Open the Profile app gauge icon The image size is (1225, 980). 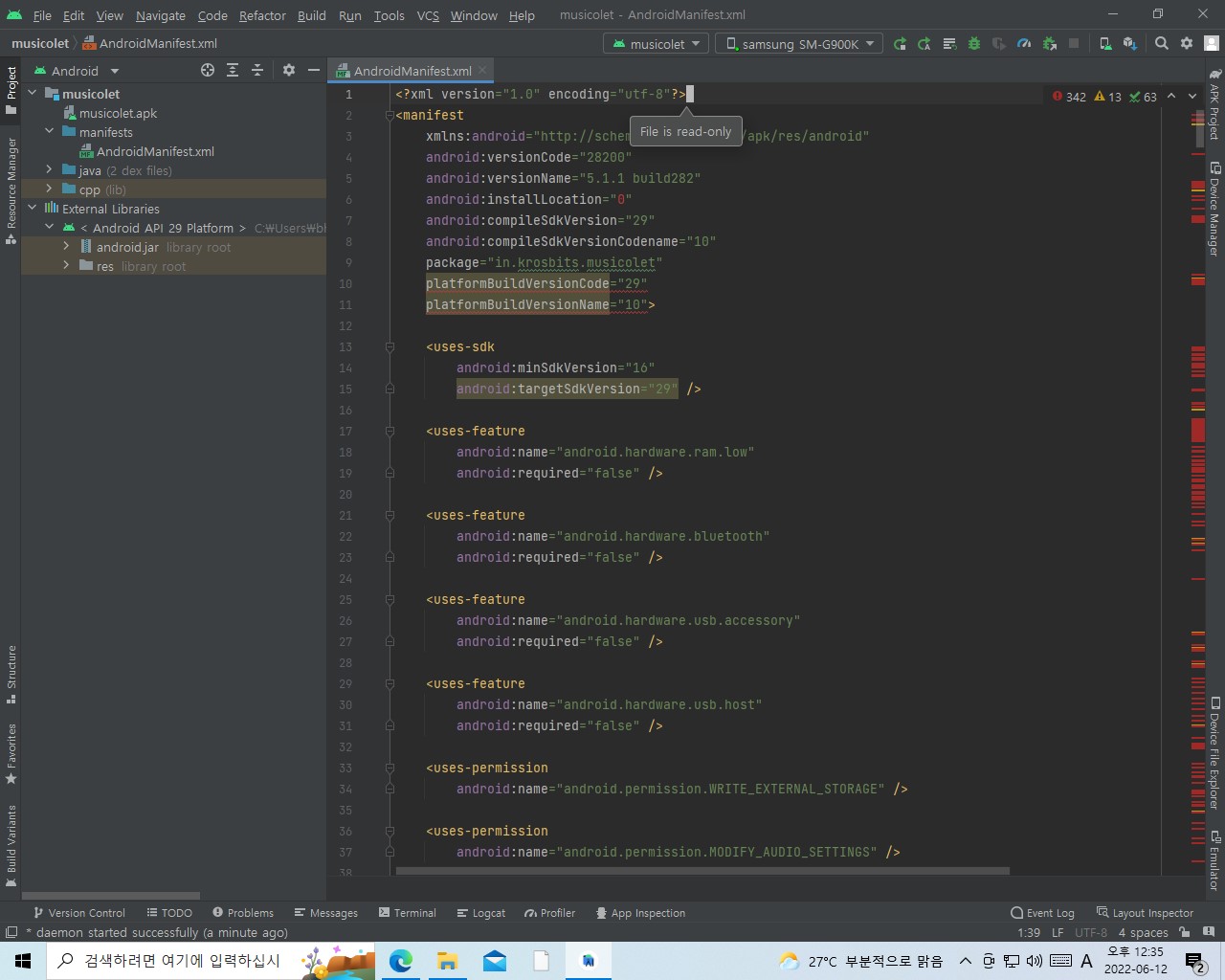1024,43
